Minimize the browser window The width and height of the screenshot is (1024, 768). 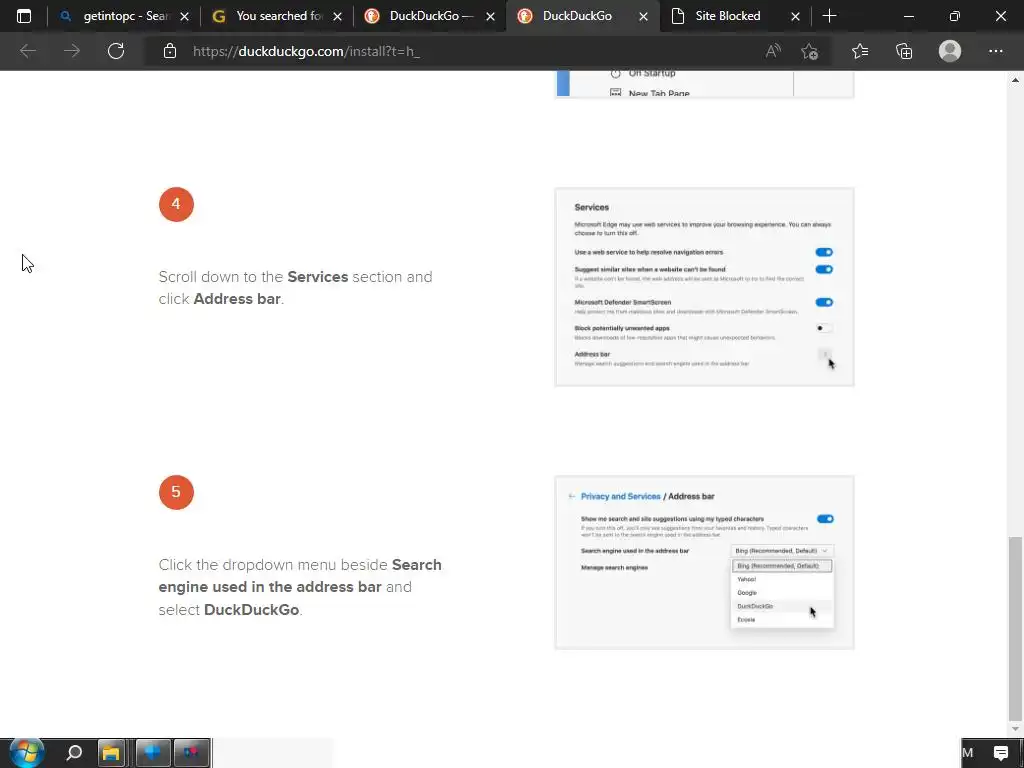pyautogui.click(x=908, y=16)
